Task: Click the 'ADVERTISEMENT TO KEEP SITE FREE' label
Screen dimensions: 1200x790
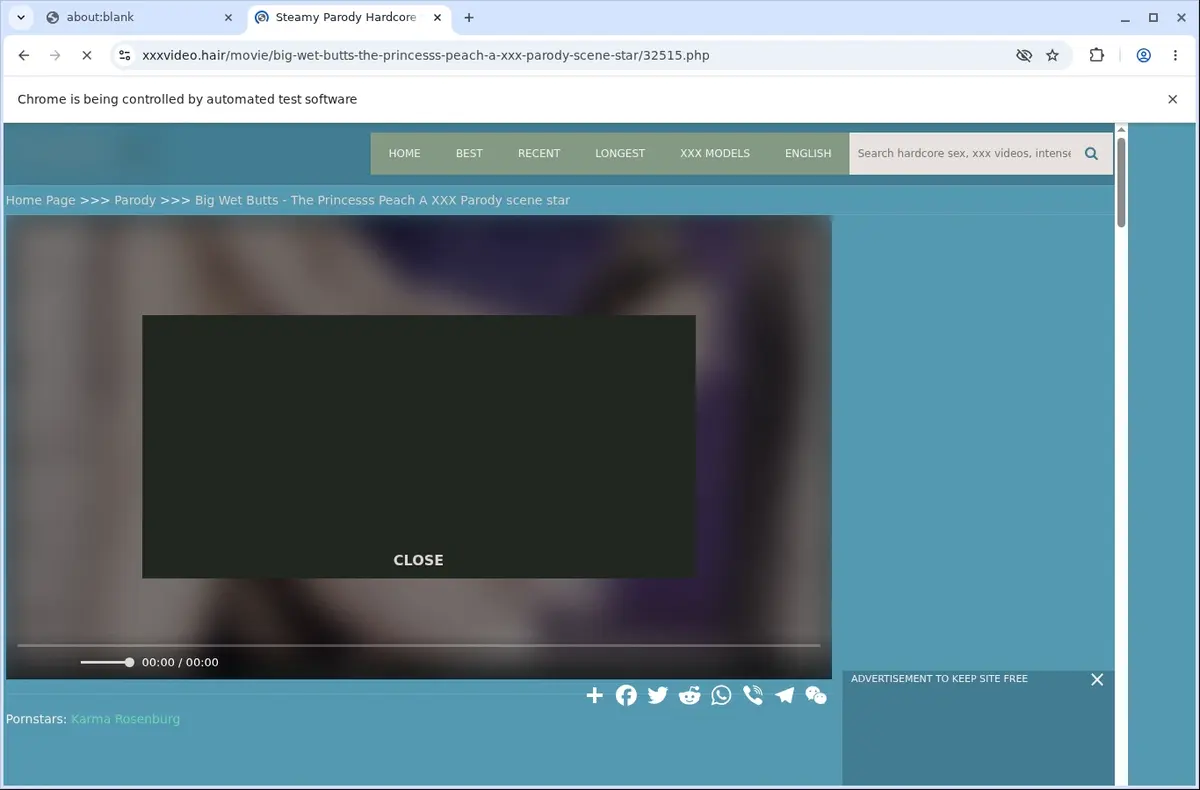Action: click(x=939, y=679)
